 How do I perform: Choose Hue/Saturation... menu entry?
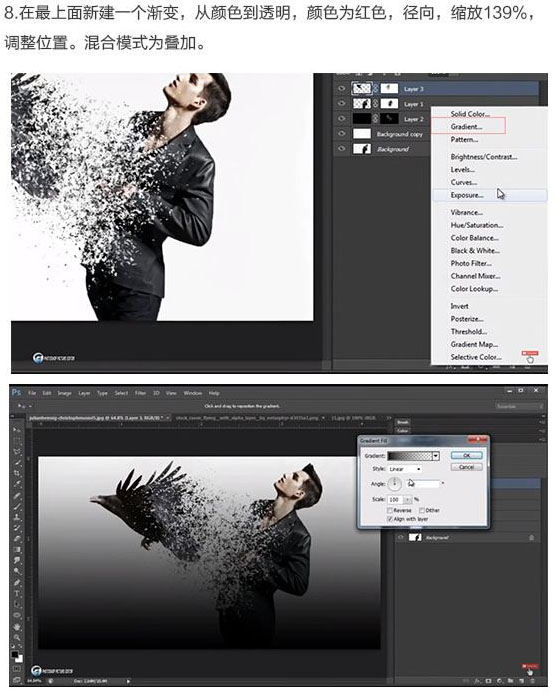coord(477,225)
